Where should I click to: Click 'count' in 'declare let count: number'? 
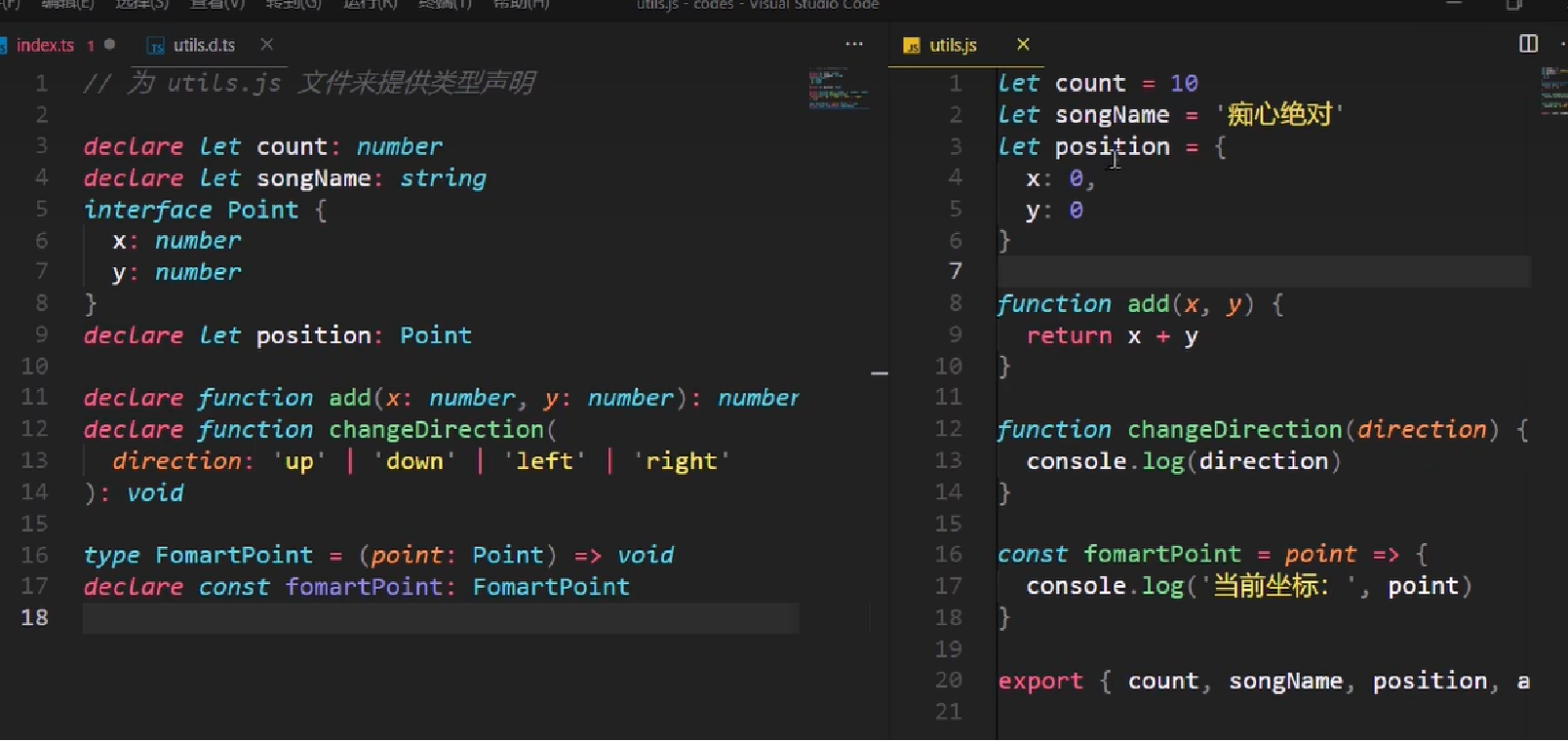(293, 146)
